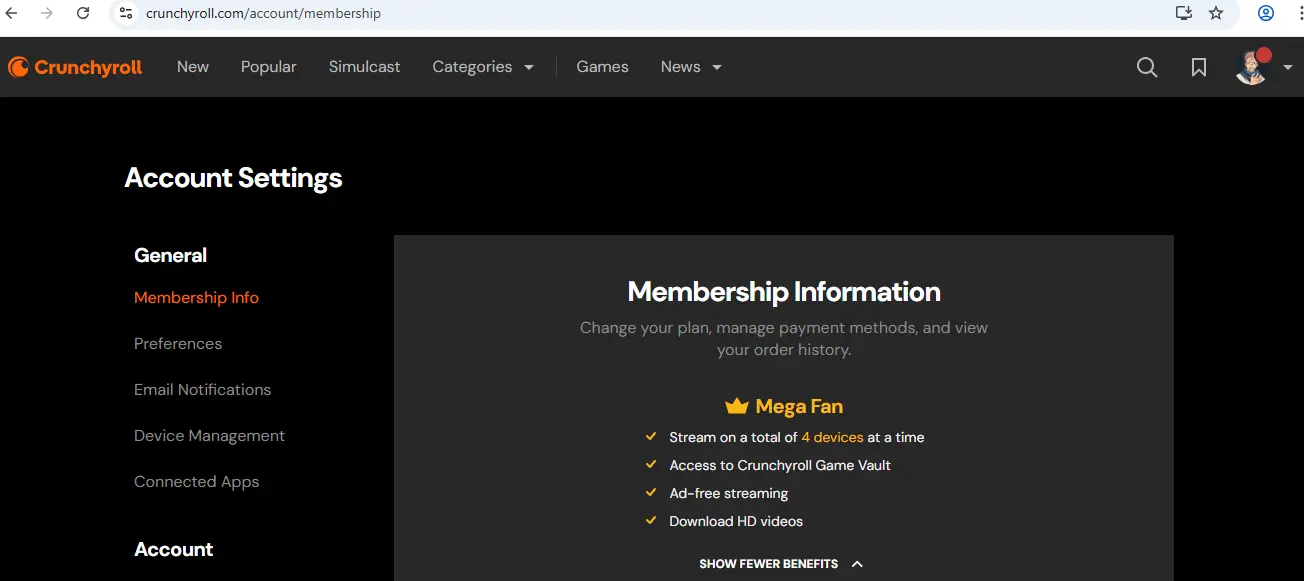The image size is (1304, 581).
Task: Click the Mega Fan crown icon
Action: click(x=737, y=406)
